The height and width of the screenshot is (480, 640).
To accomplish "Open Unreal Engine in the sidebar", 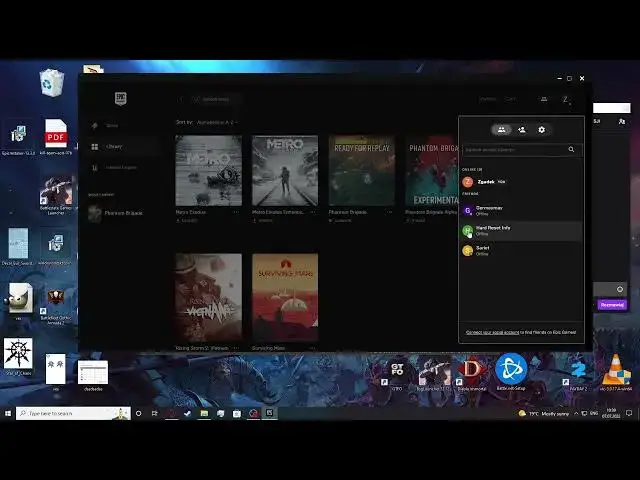I will pyautogui.click(x=122, y=168).
